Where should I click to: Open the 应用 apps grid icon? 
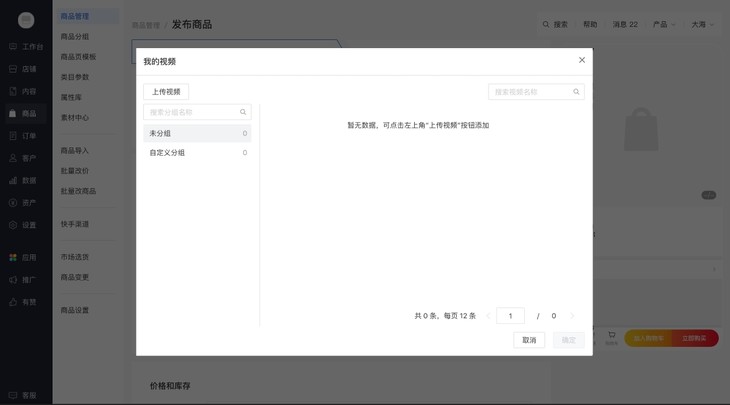pyautogui.click(x=13, y=257)
